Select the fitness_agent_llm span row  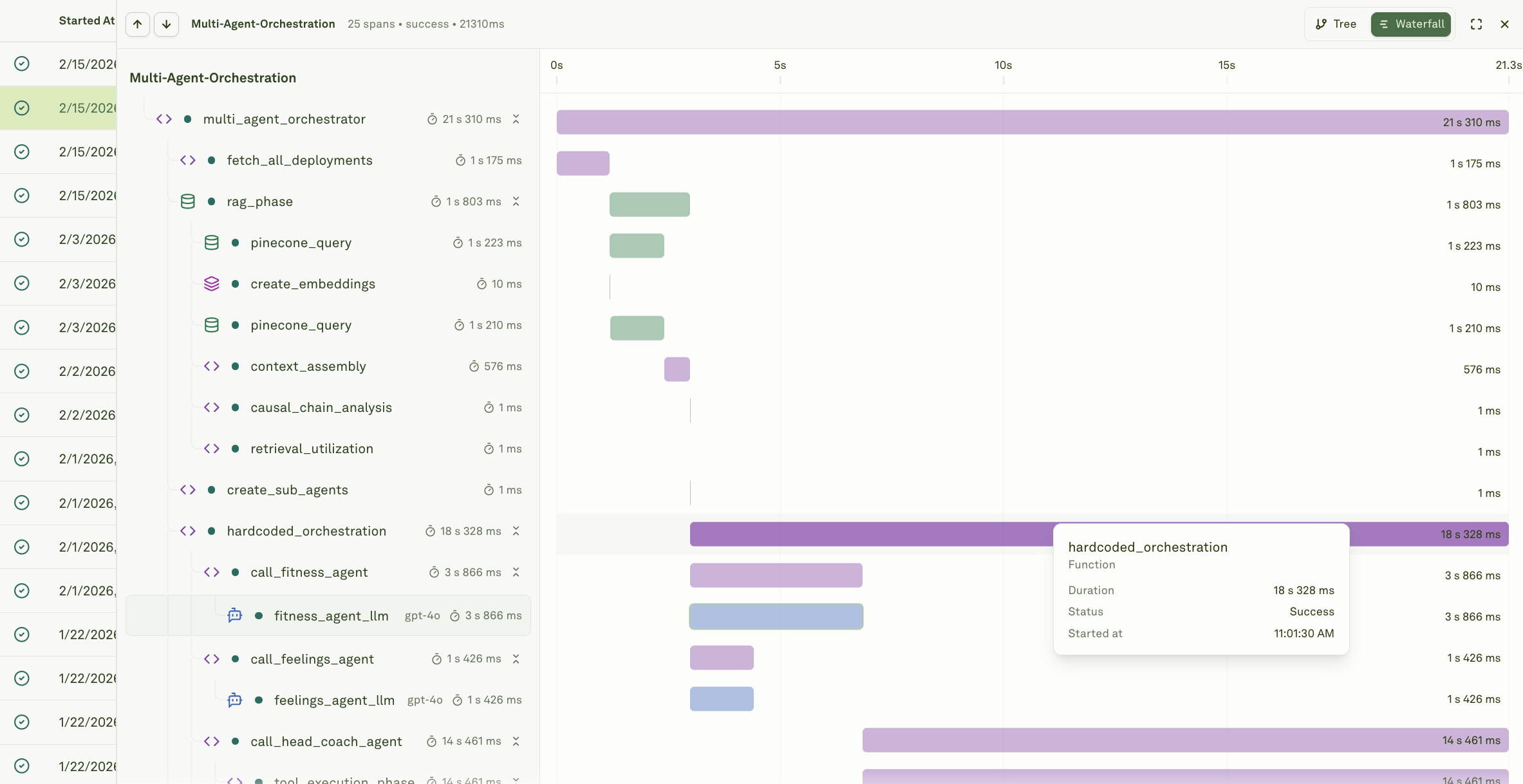click(328, 615)
